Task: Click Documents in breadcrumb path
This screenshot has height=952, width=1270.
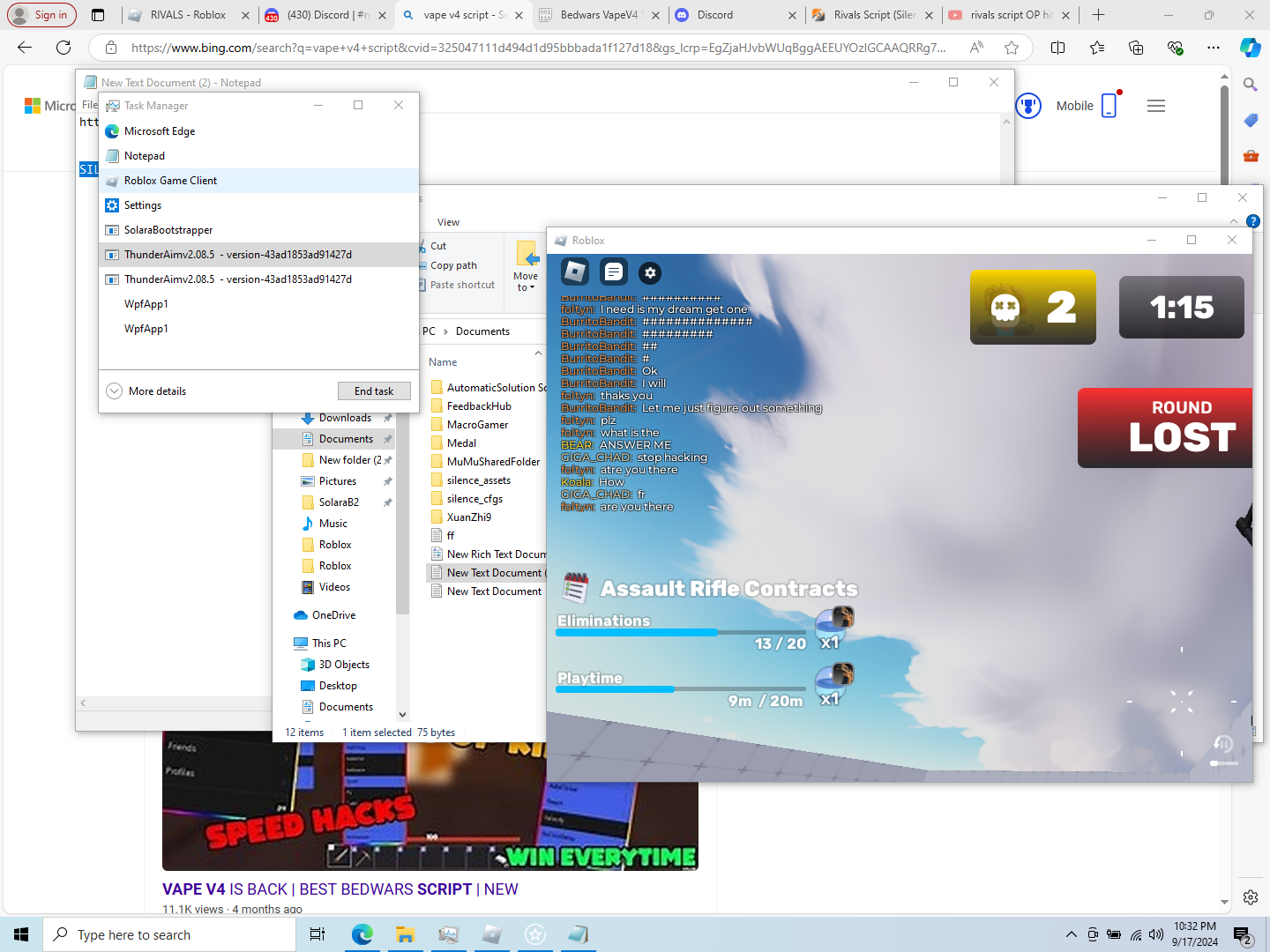Action: [482, 331]
